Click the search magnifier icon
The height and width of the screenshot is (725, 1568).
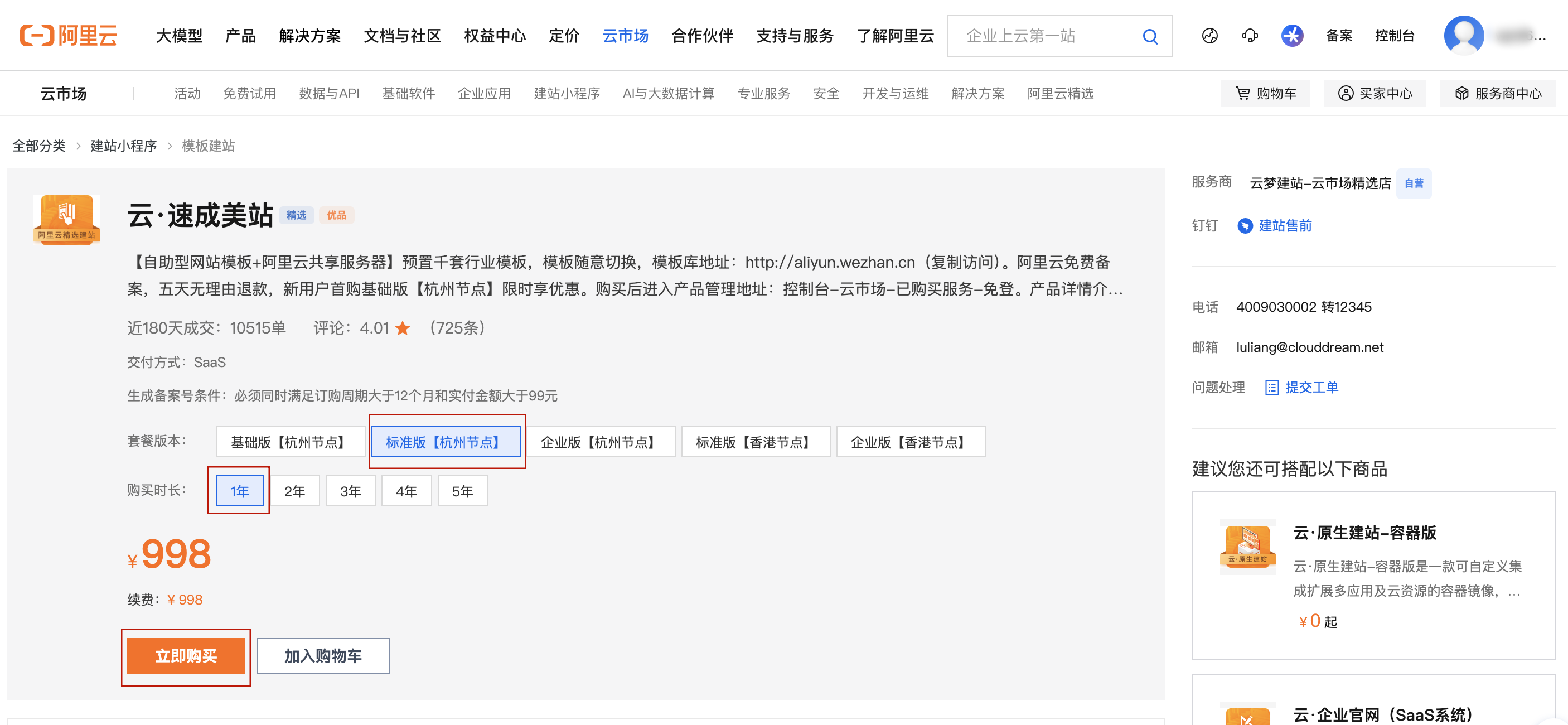coord(1150,36)
